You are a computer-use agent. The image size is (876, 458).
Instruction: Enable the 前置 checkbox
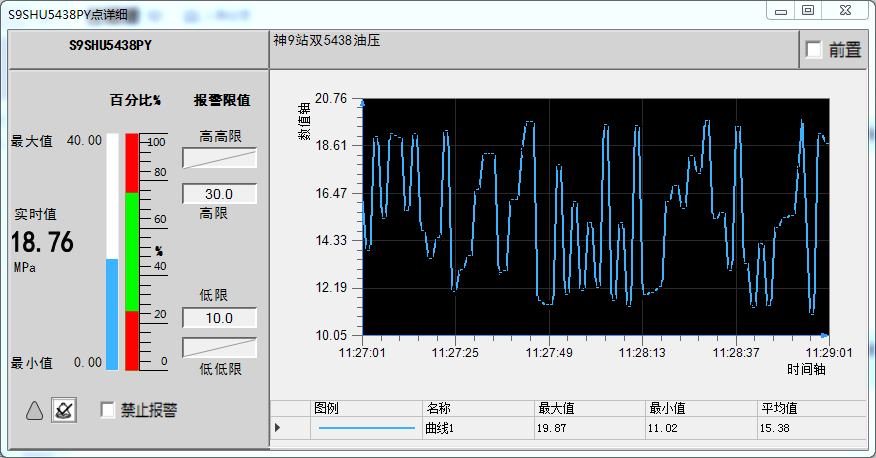pyautogui.click(x=814, y=50)
